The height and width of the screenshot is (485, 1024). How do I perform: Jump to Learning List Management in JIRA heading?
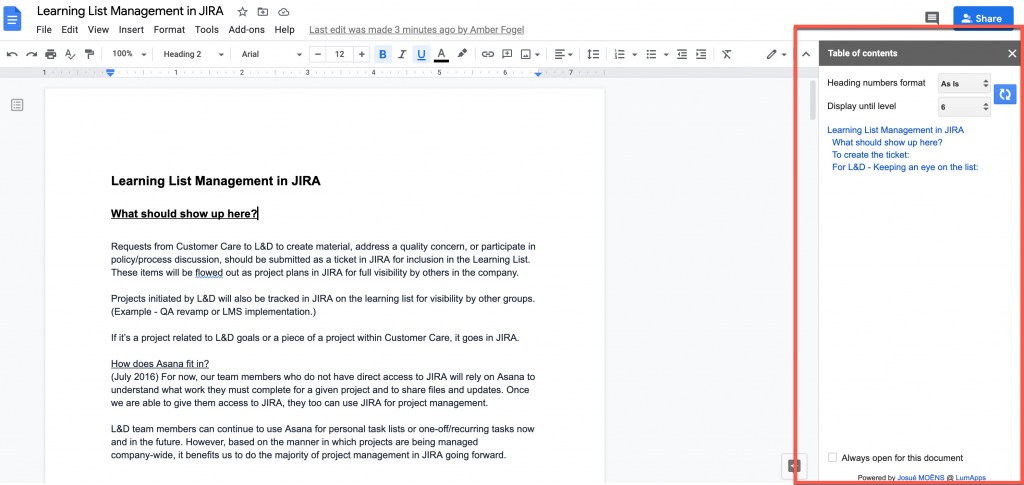[895, 130]
